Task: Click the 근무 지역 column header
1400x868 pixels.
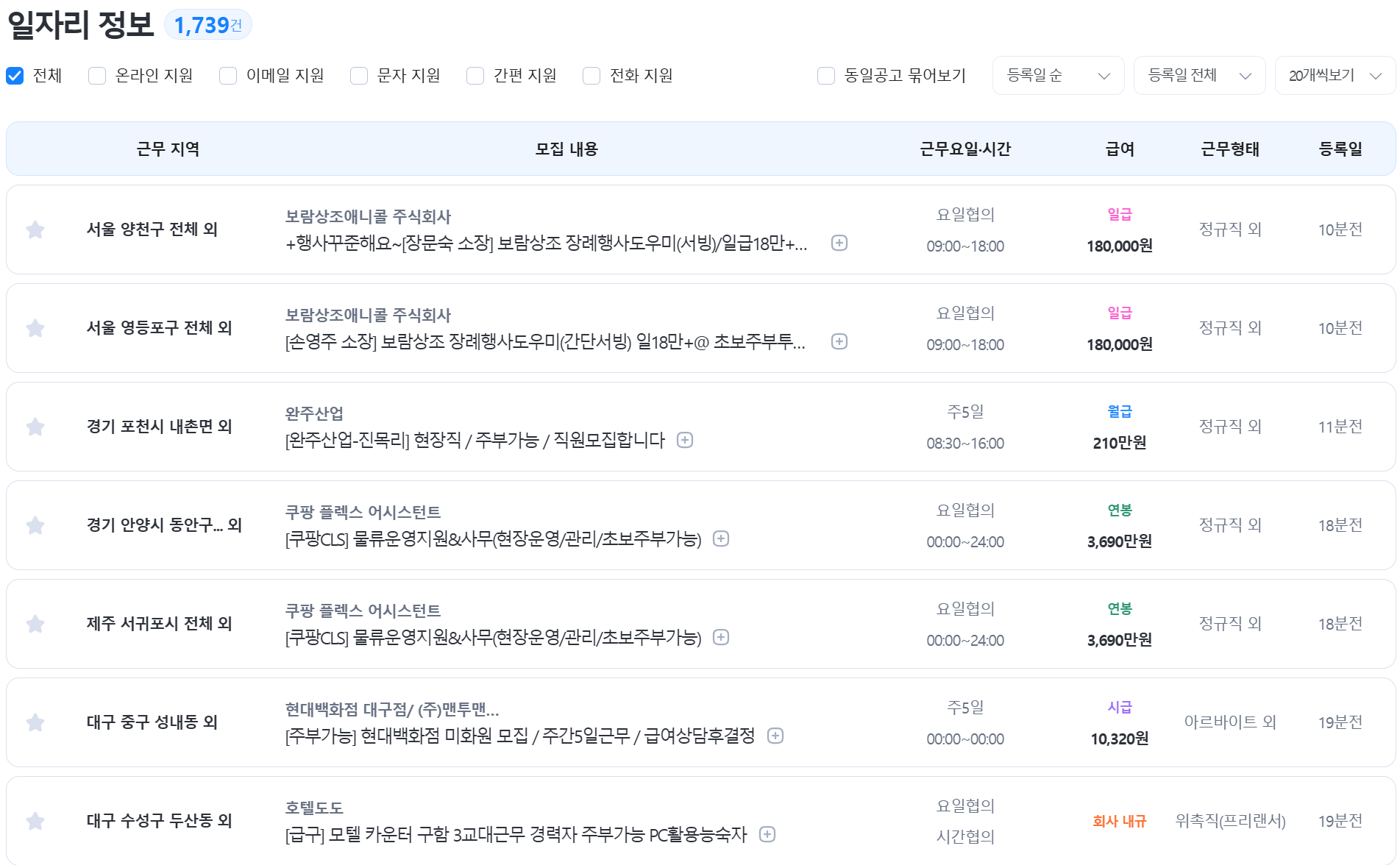Action: point(168,149)
